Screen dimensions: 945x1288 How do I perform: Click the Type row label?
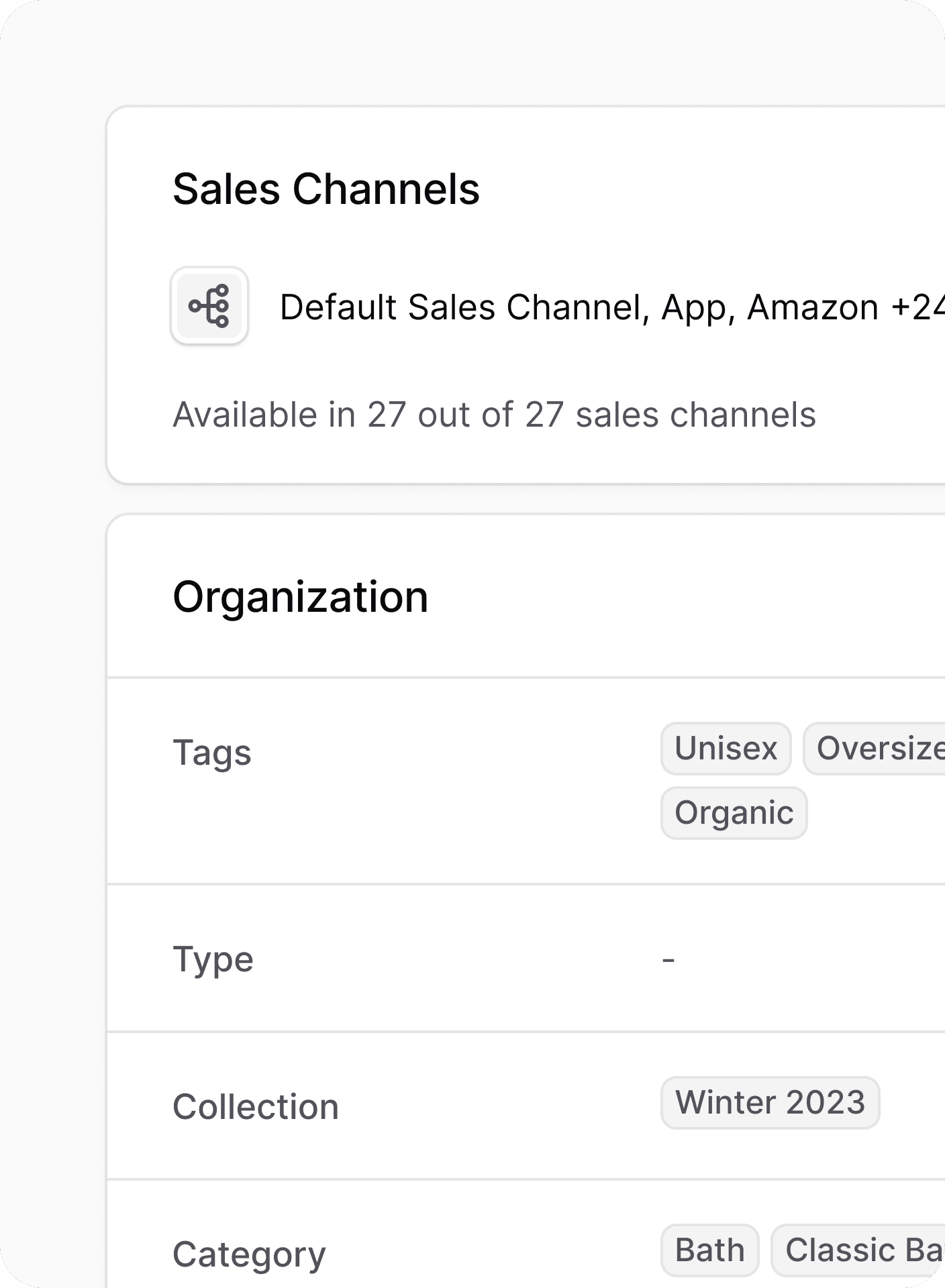213,959
